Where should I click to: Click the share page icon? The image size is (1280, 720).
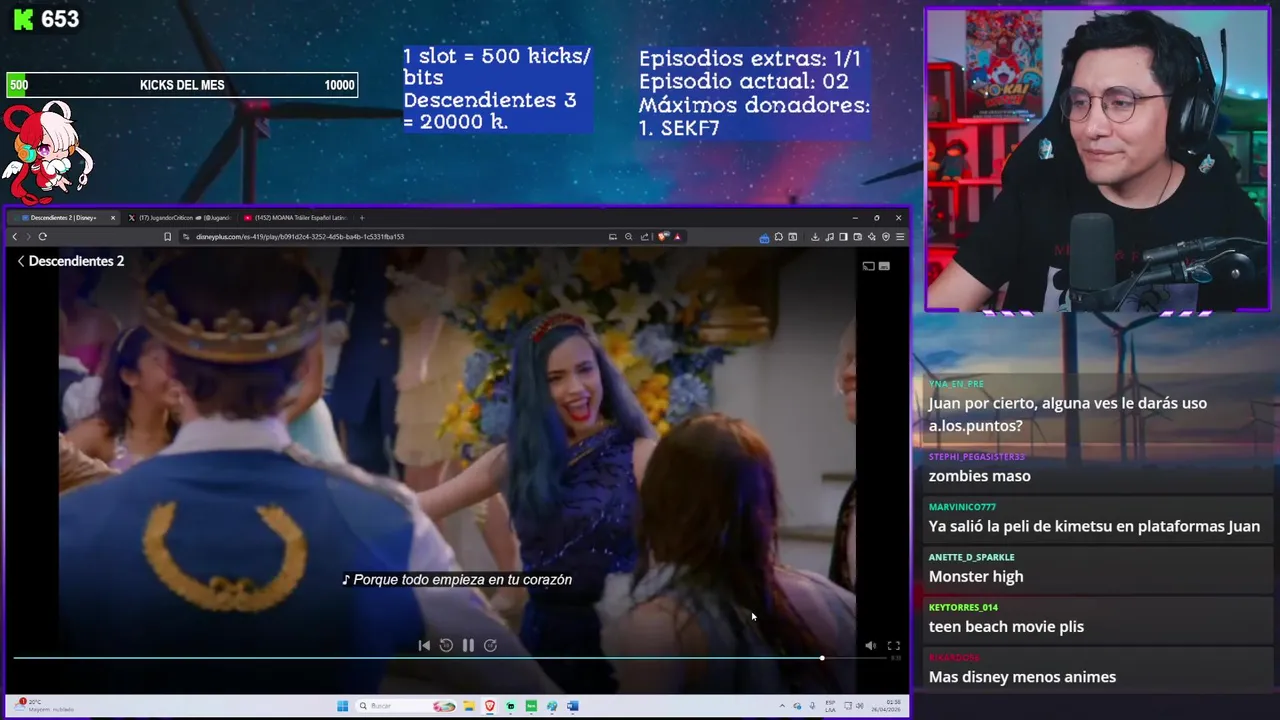644,237
